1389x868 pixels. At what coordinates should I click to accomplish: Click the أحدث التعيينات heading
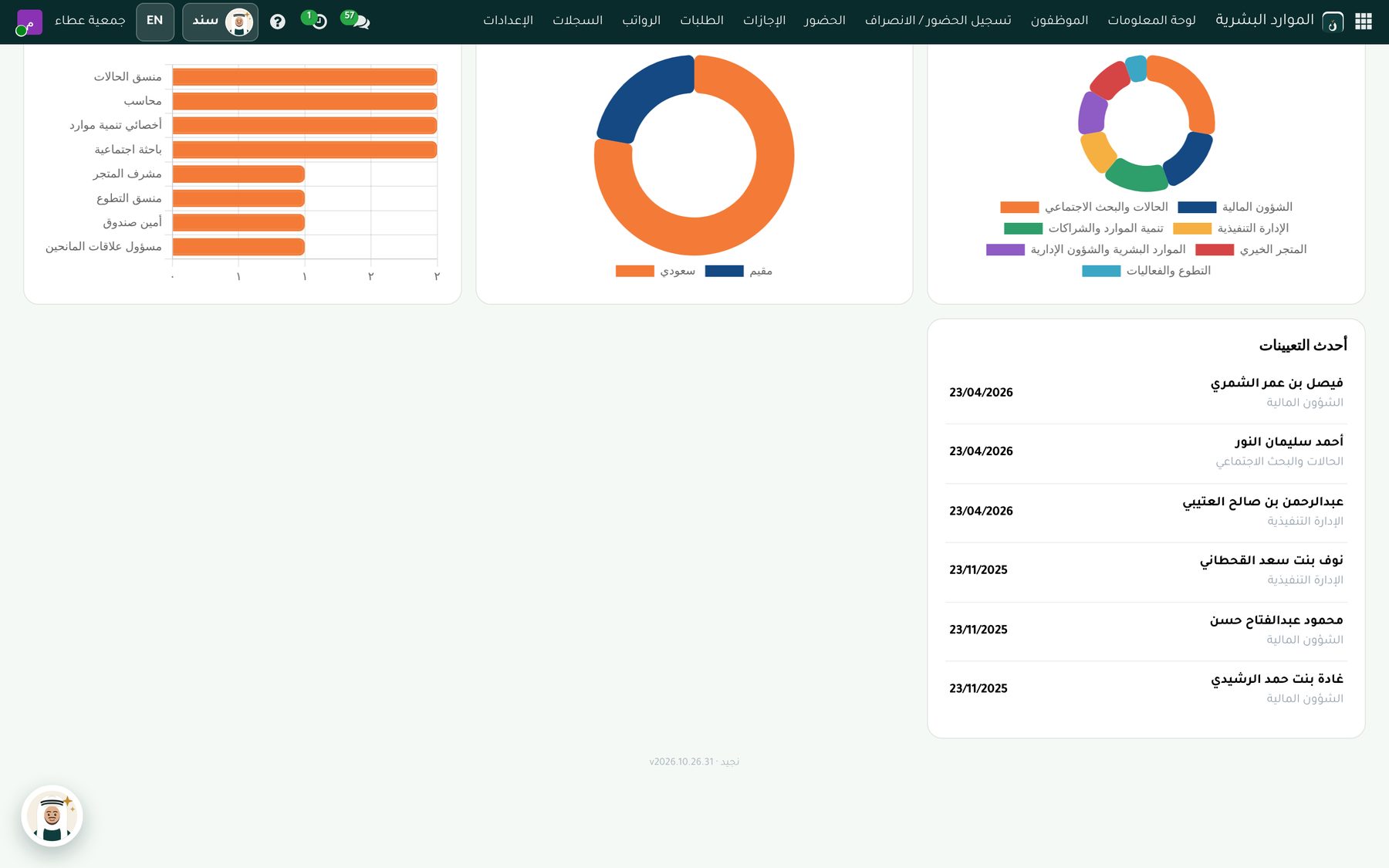[x=1303, y=346]
